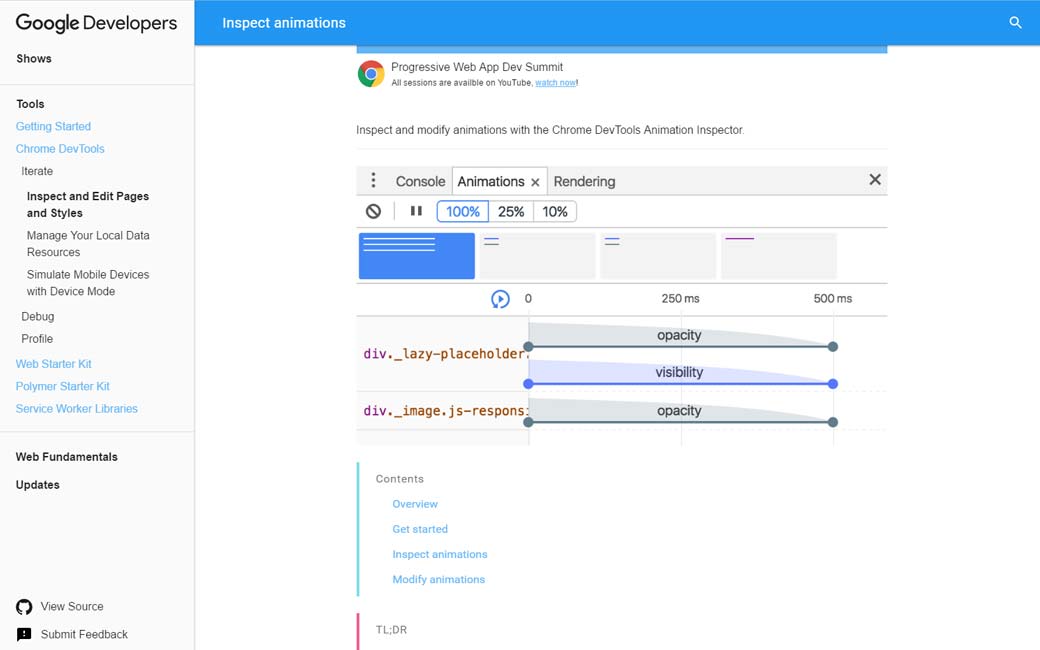
Task: Click the GitHub icon by View Source
Action: click(24, 607)
